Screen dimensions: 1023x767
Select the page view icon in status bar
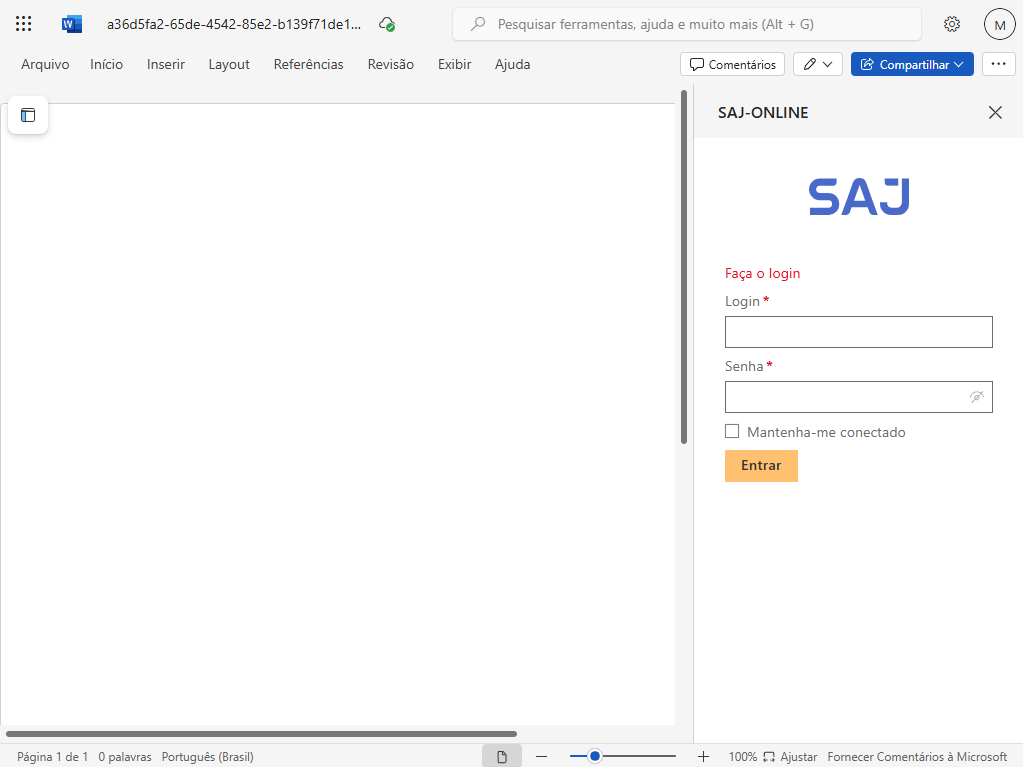502,757
